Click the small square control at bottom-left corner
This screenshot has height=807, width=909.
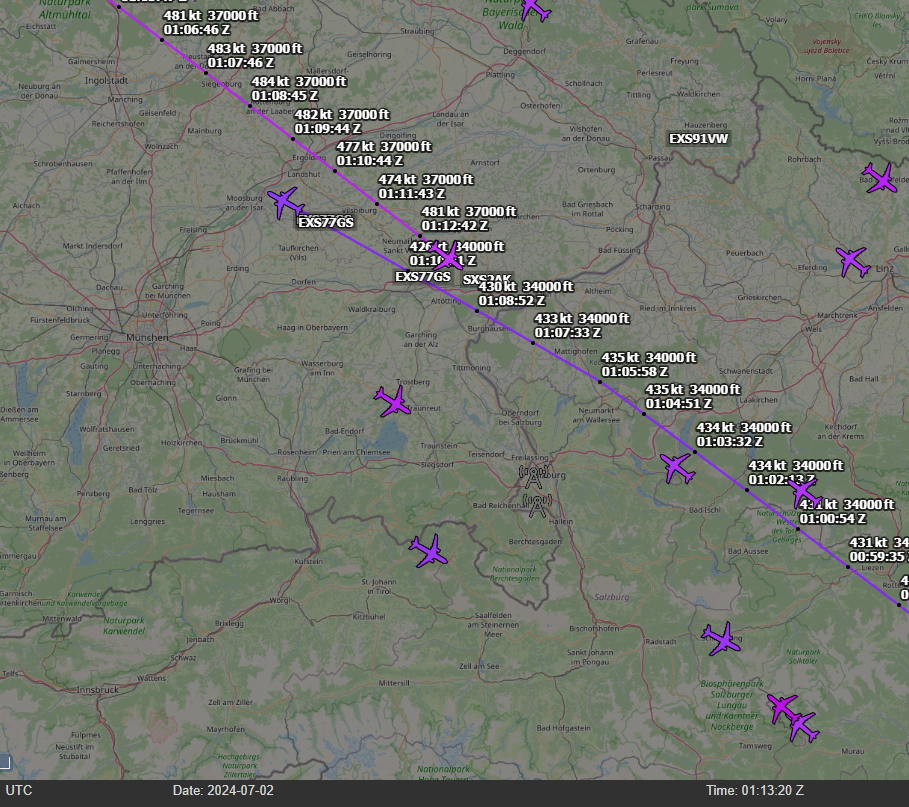(x=4, y=764)
